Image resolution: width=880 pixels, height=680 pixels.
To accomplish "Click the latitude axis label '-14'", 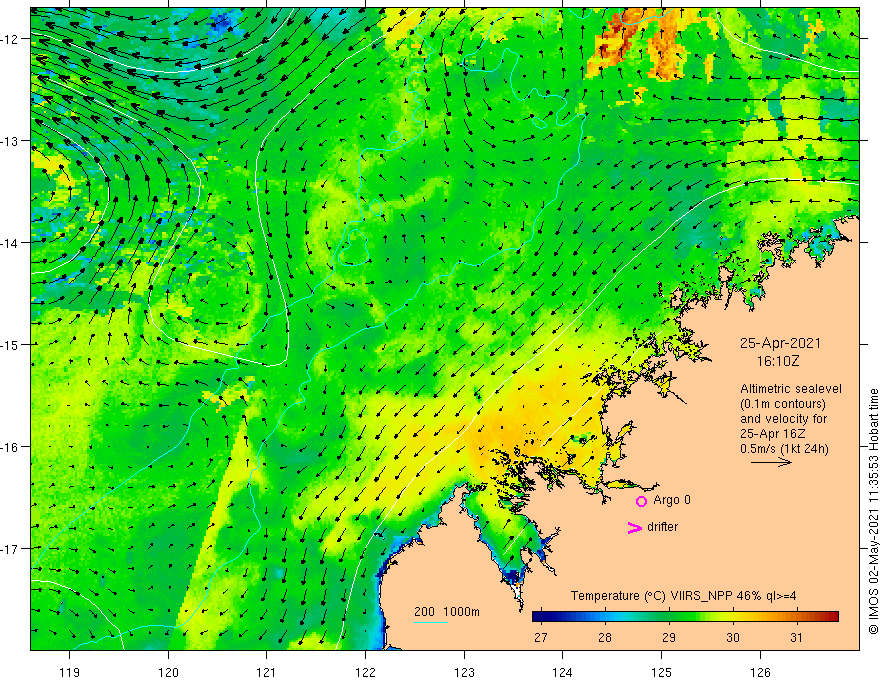I will pos(10,243).
